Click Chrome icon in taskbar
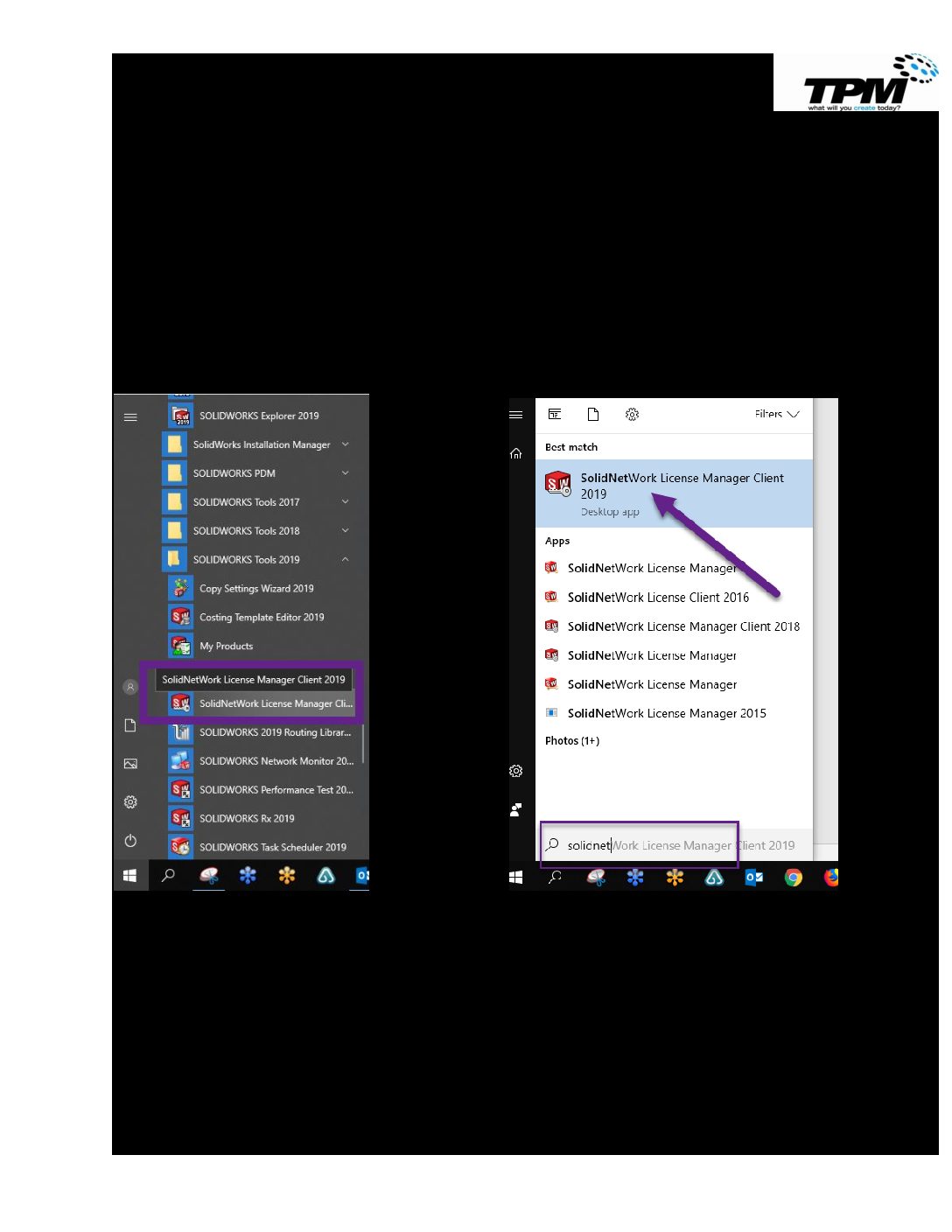The image size is (952, 1232). 793,878
